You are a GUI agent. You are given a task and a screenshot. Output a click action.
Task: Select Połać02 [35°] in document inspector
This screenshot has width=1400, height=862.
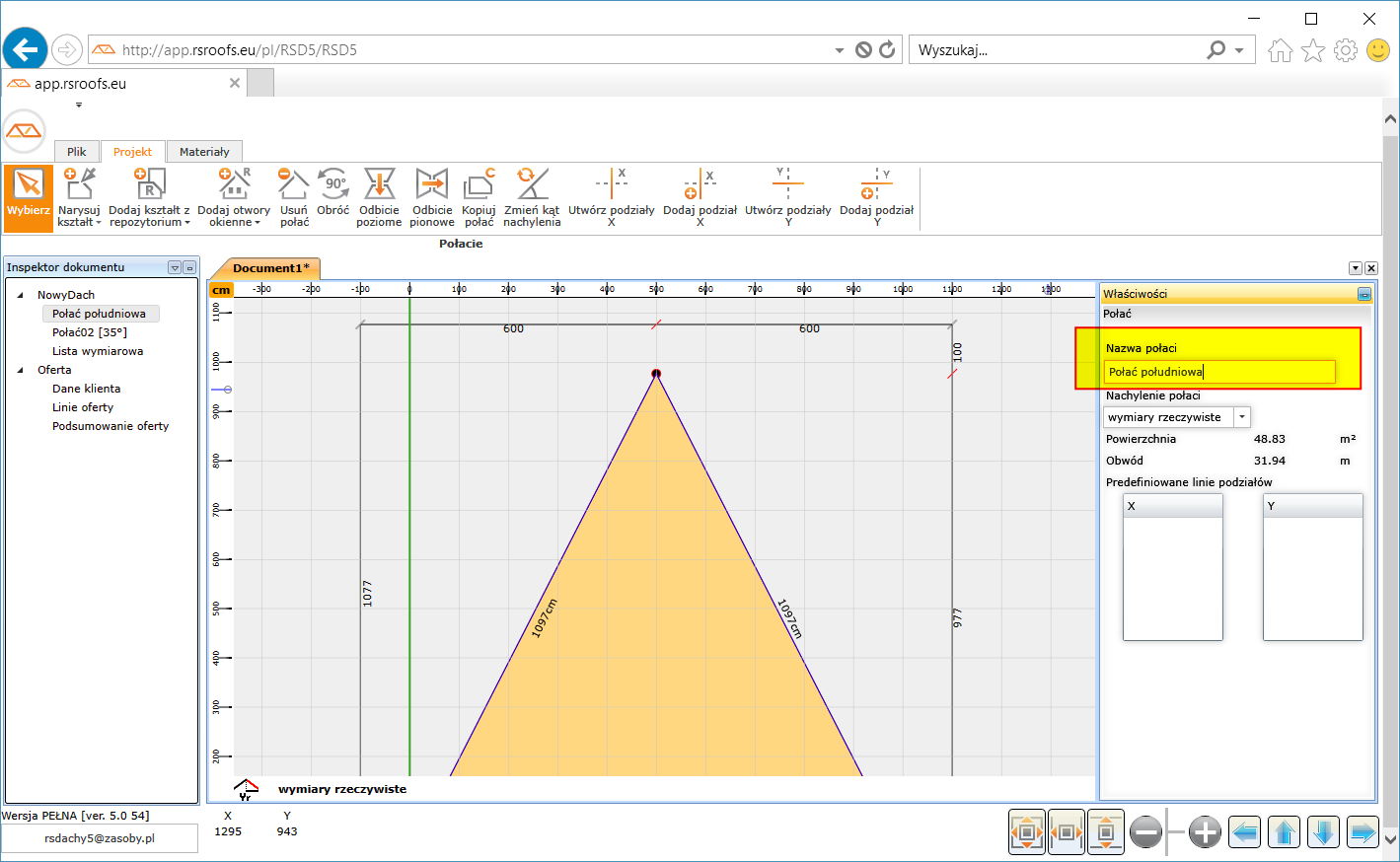tap(90, 332)
